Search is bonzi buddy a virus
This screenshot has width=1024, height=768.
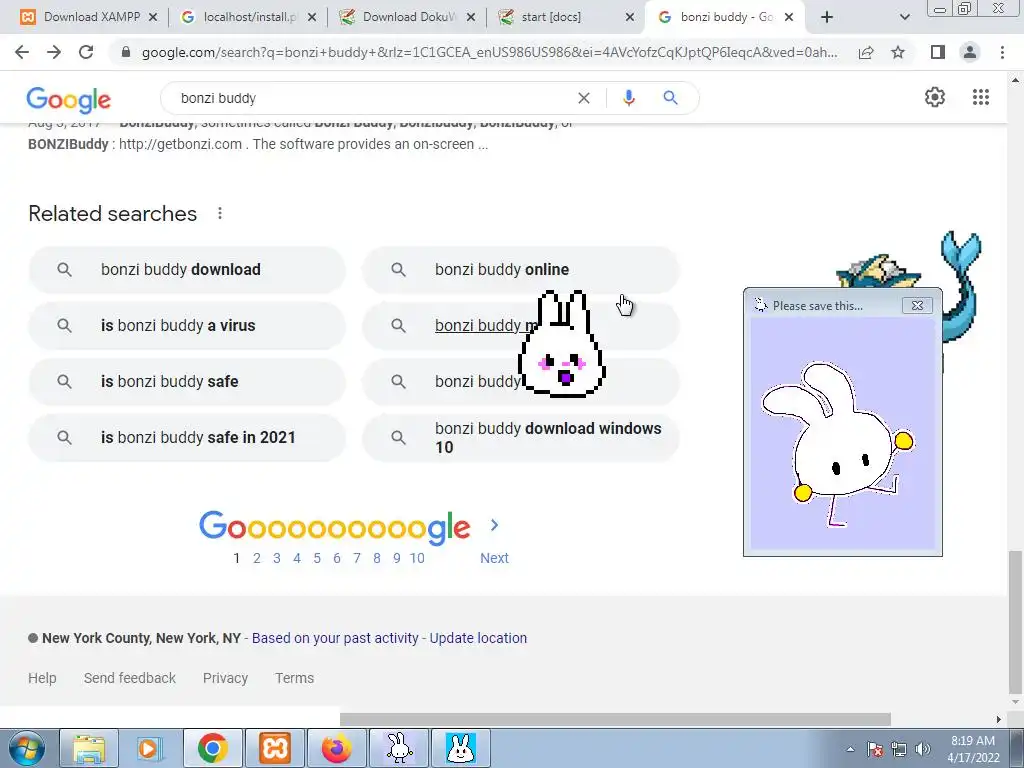click(187, 325)
